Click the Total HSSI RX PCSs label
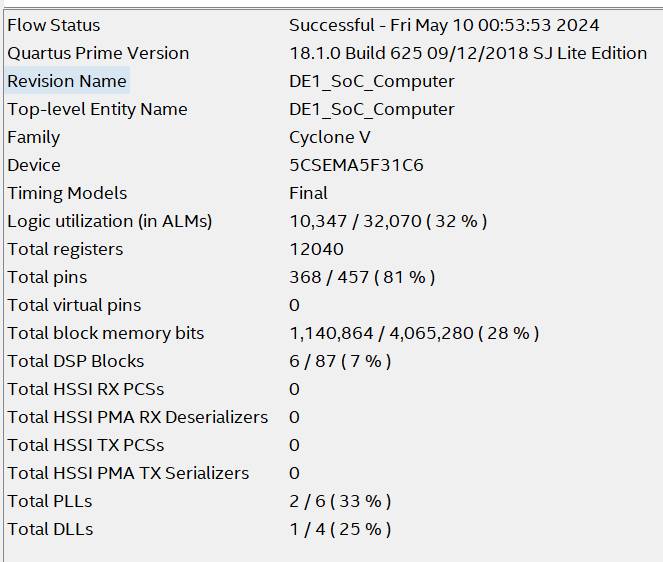The width and height of the screenshot is (663, 562). pyautogui.click(x=86, y=389)
